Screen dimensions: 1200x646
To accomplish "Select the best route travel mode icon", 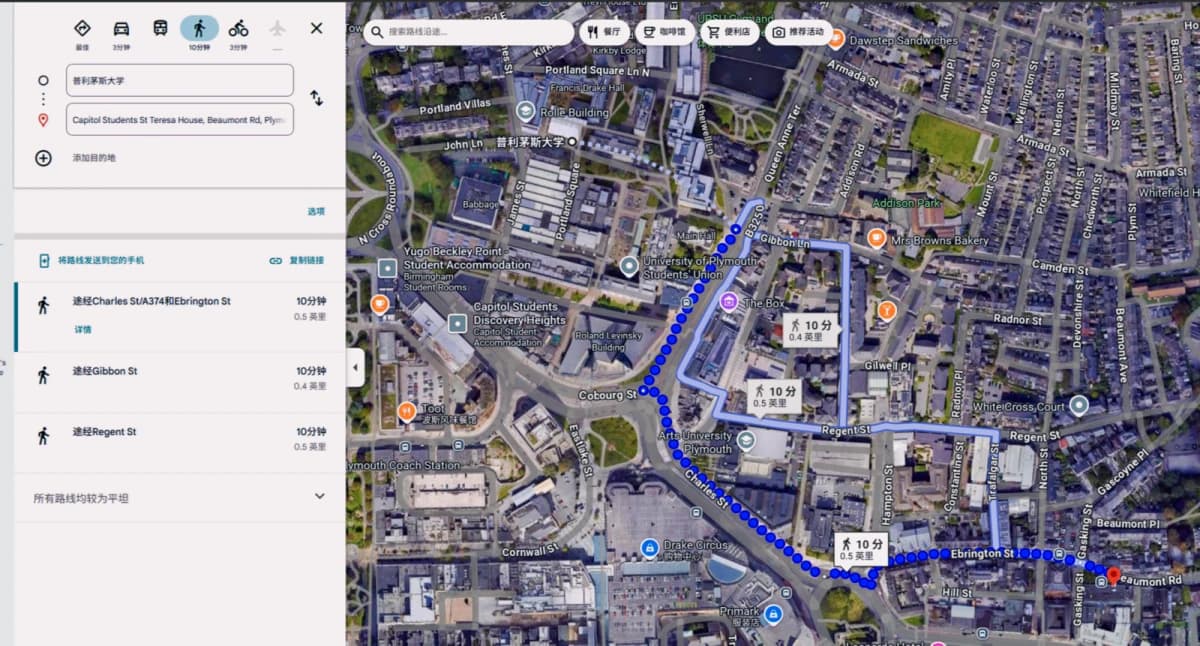I will tap(82, 27).
